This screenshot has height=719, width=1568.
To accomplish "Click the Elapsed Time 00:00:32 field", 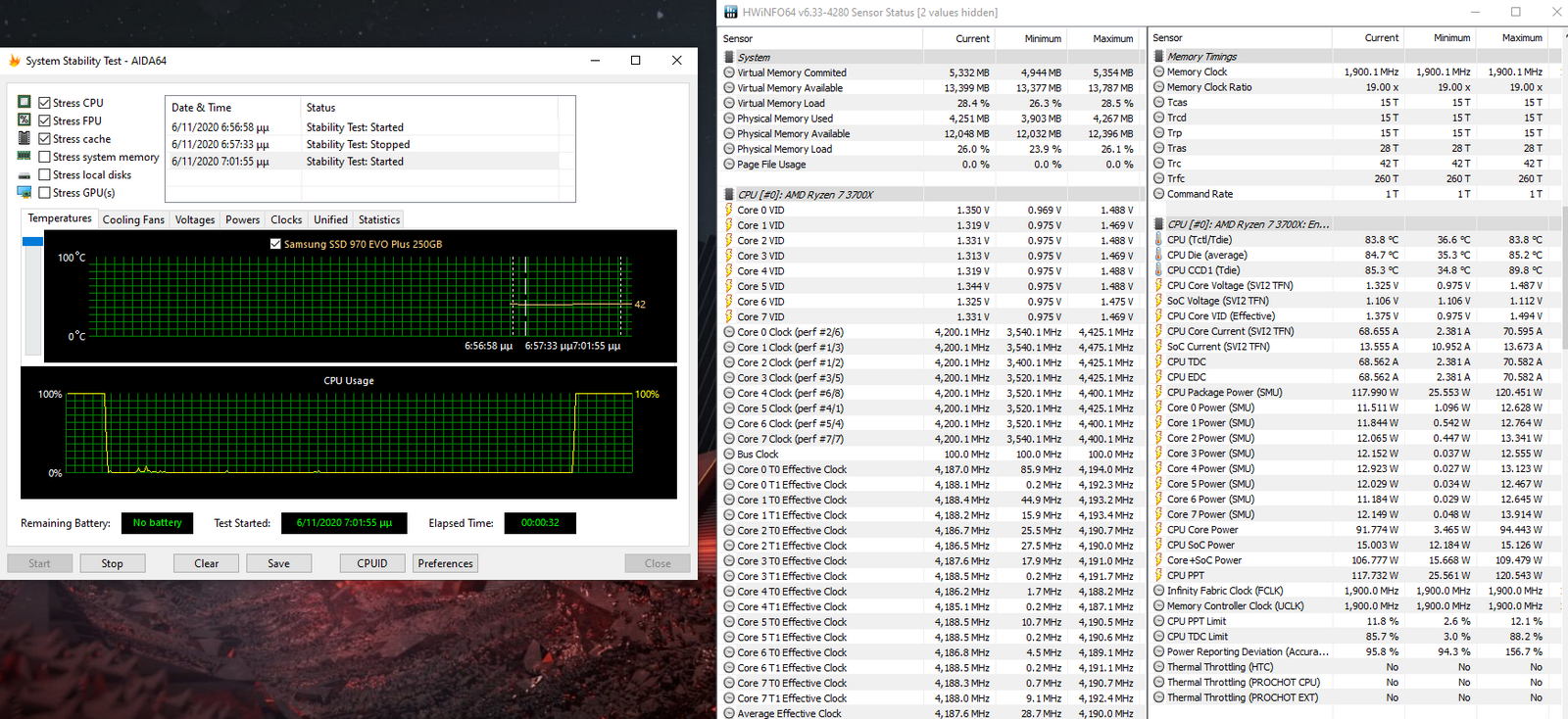I will 540,523.
